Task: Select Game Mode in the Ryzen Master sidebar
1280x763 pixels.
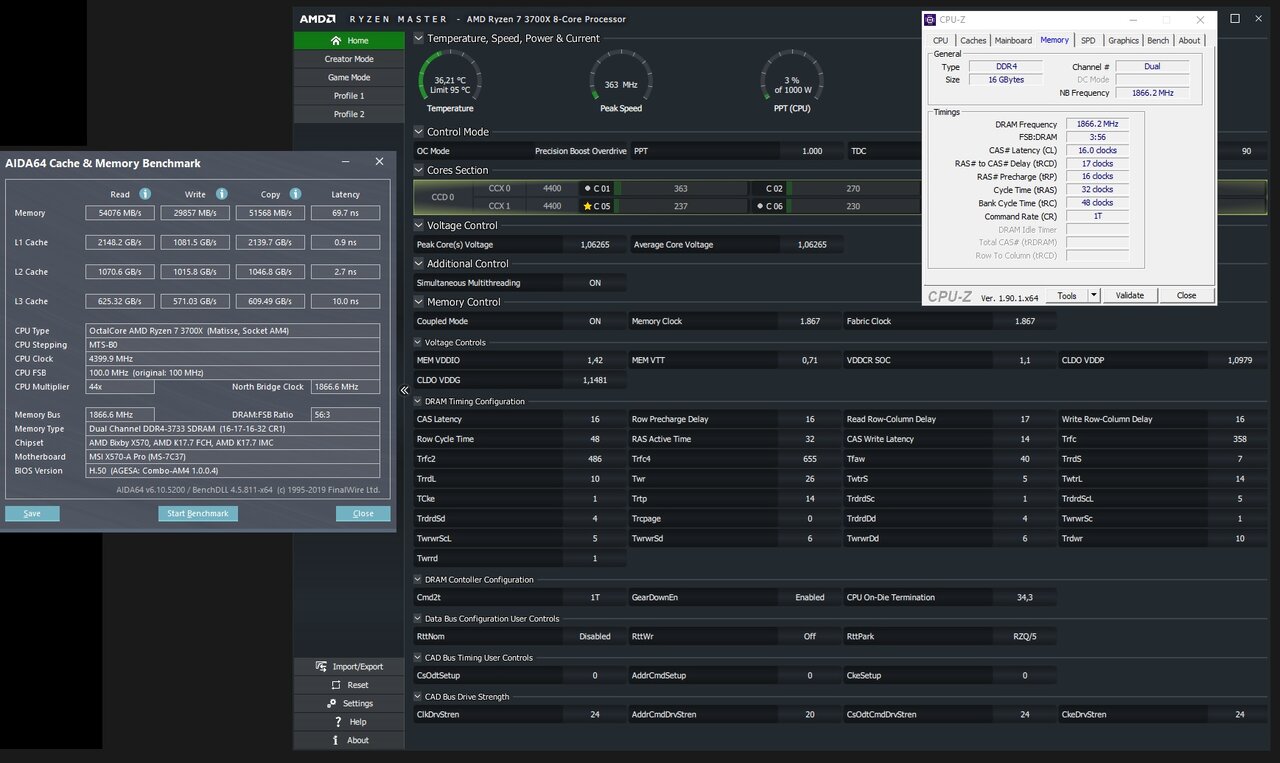Action: 348,77
